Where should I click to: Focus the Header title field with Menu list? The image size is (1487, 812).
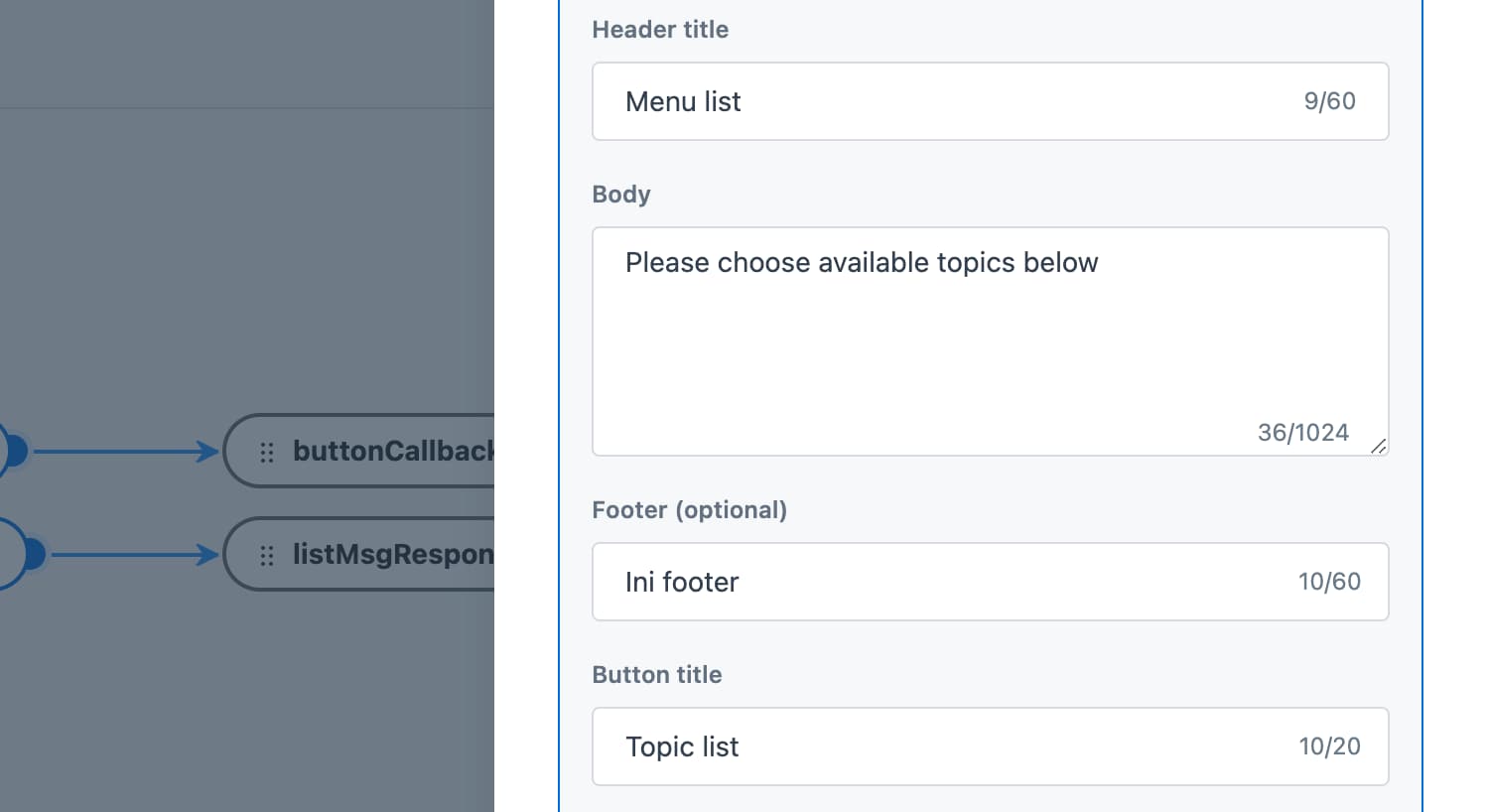coord(990,101)
